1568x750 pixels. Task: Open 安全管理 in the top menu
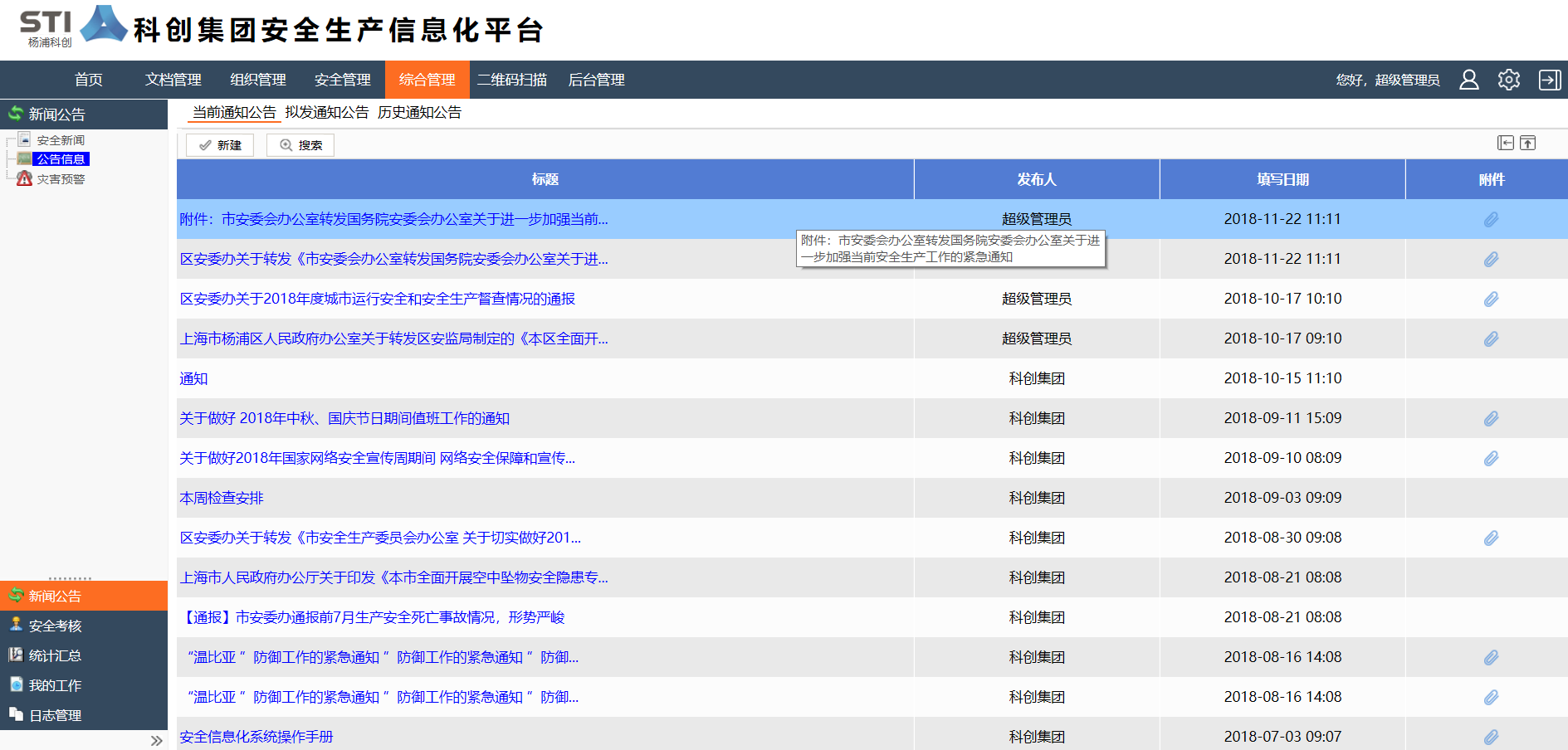[342, 80]
